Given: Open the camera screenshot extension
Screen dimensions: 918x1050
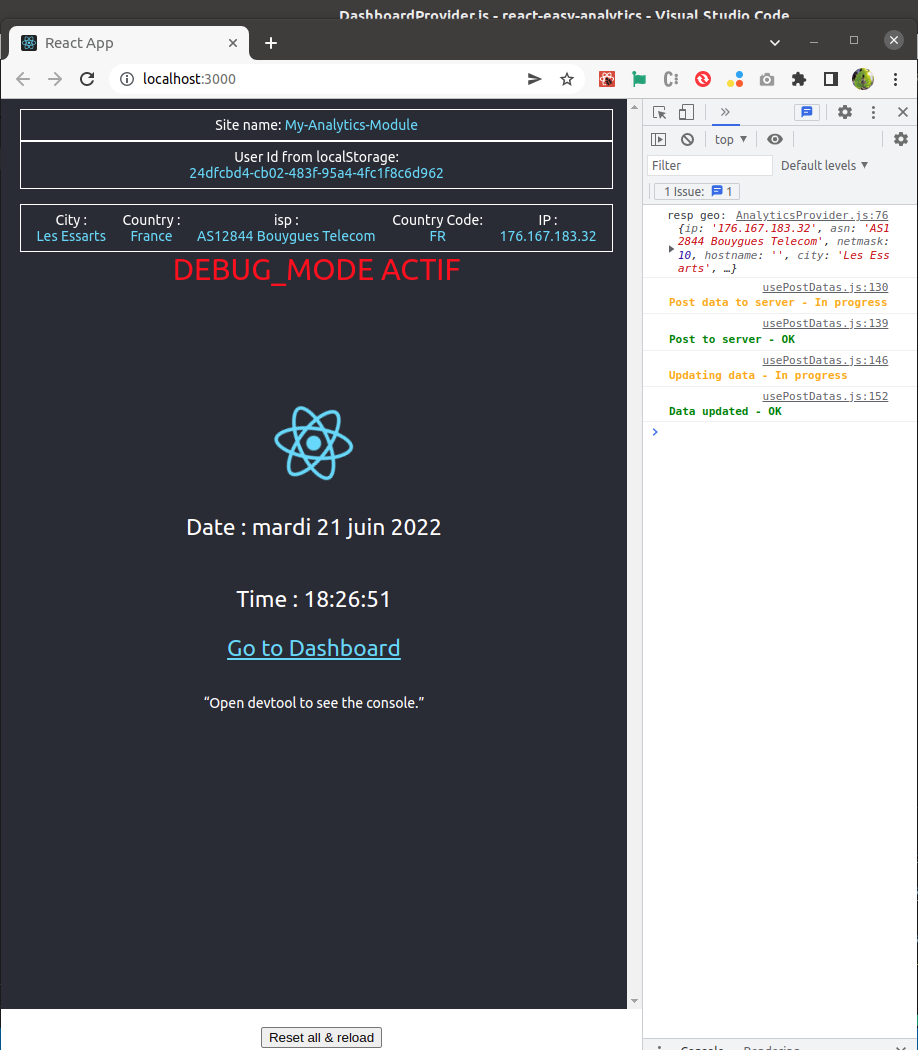Looking at the screenshot, I should click(x=767, y=80).
